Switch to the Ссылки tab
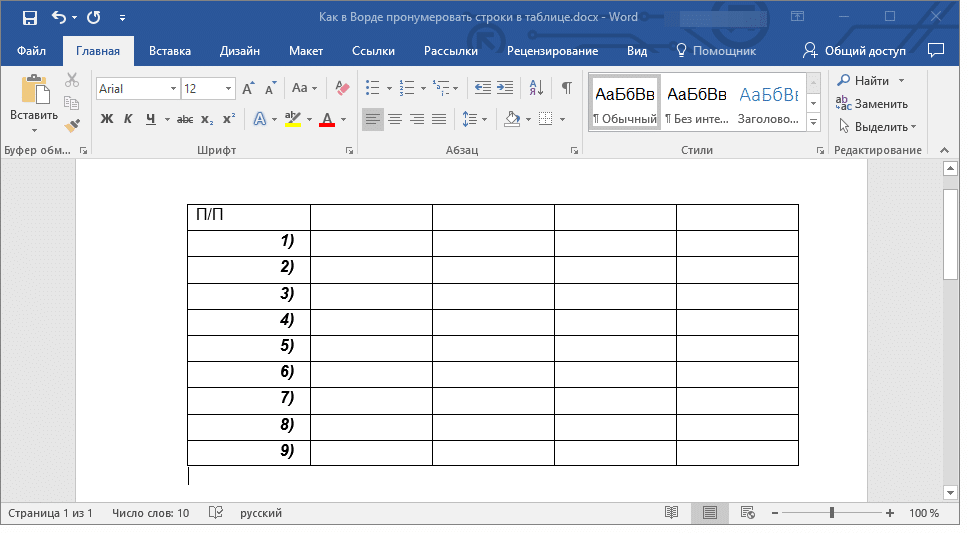The image size is (968, 533). pos(373,51)
